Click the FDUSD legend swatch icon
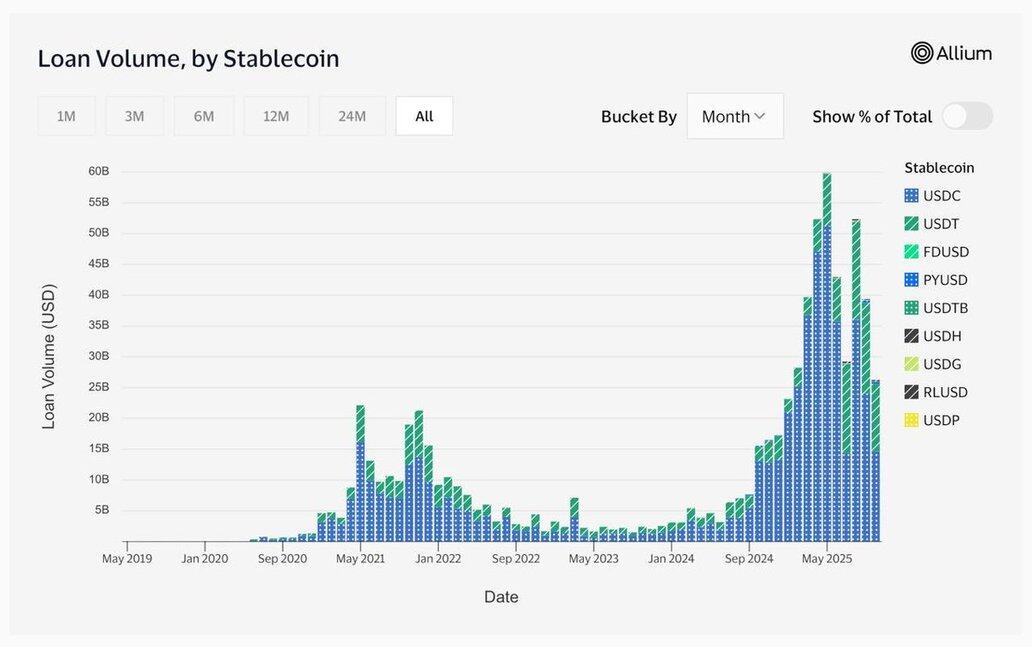The height and width of the screenshot is (647, 1032). (x=911, y=252)
